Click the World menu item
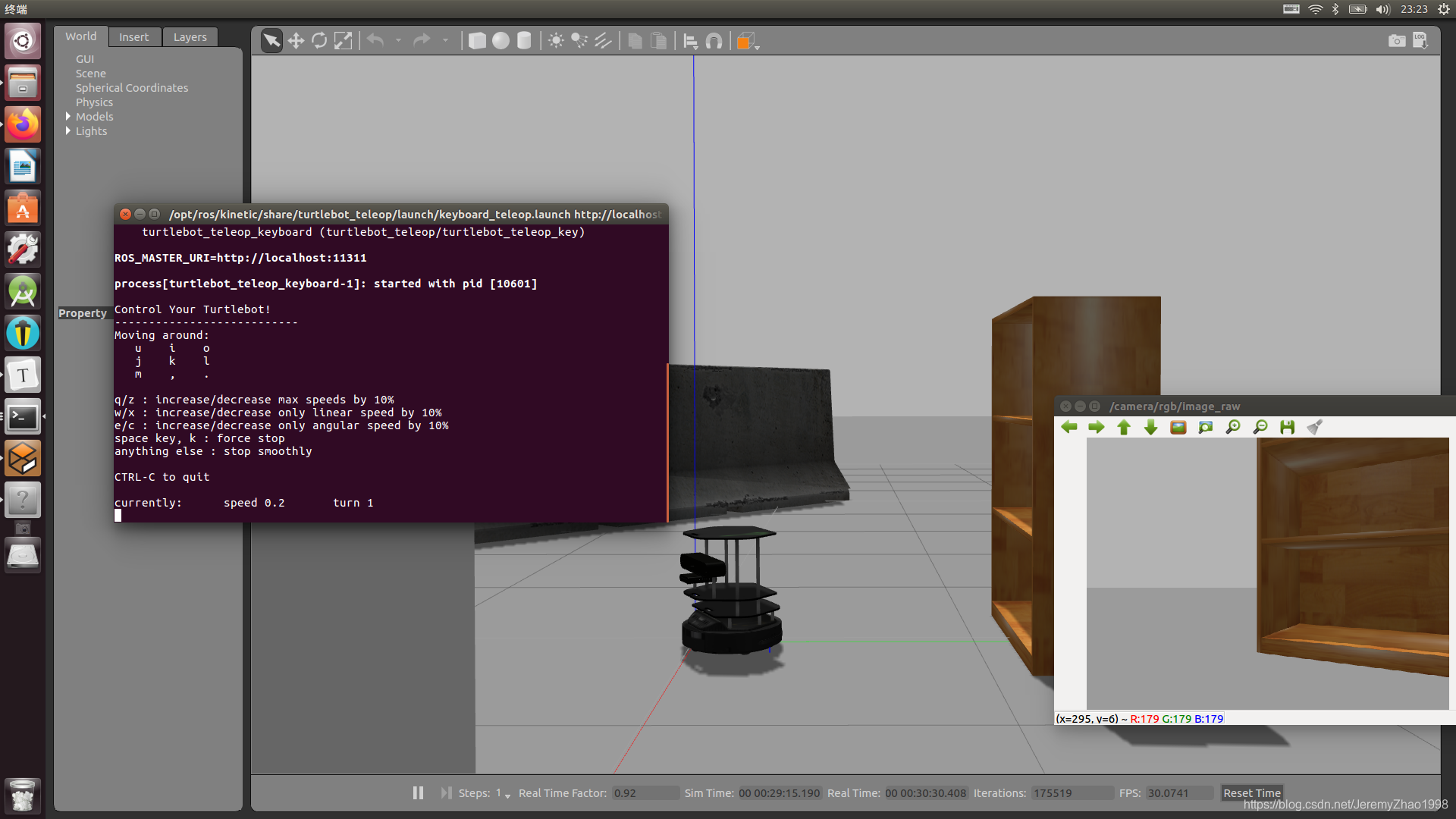 [80, 37]
